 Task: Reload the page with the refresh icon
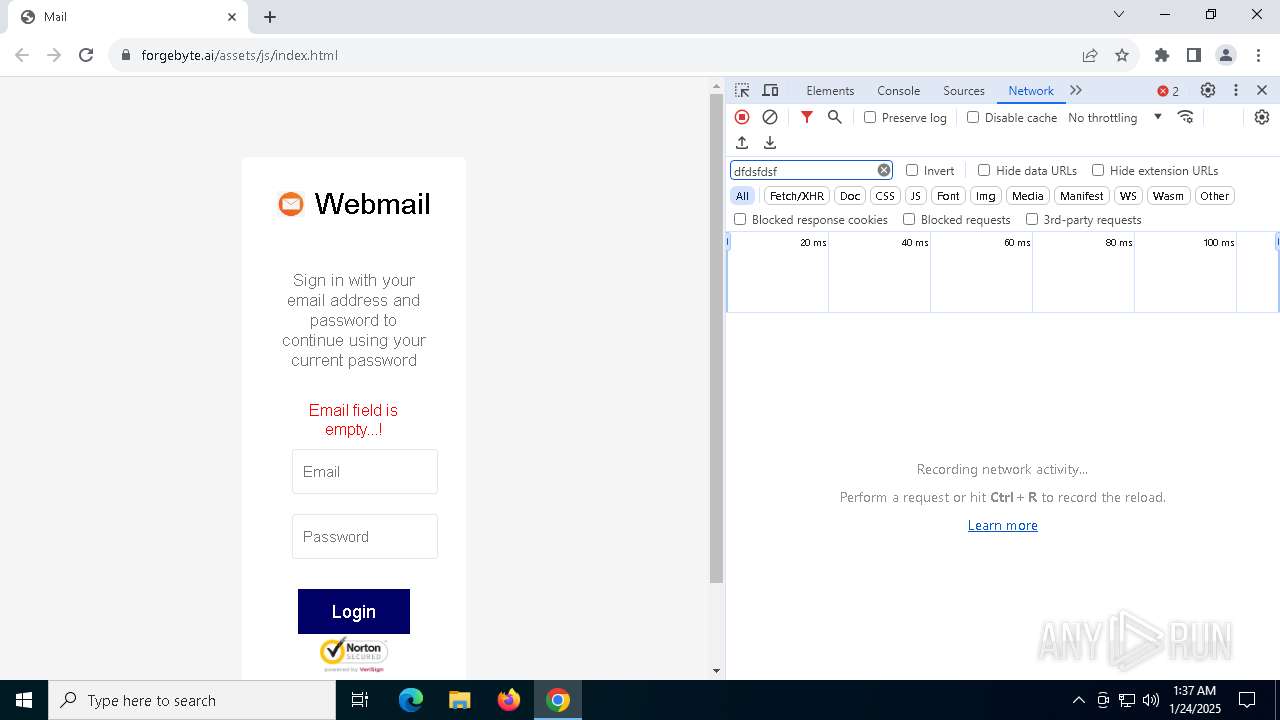(86, 55)
